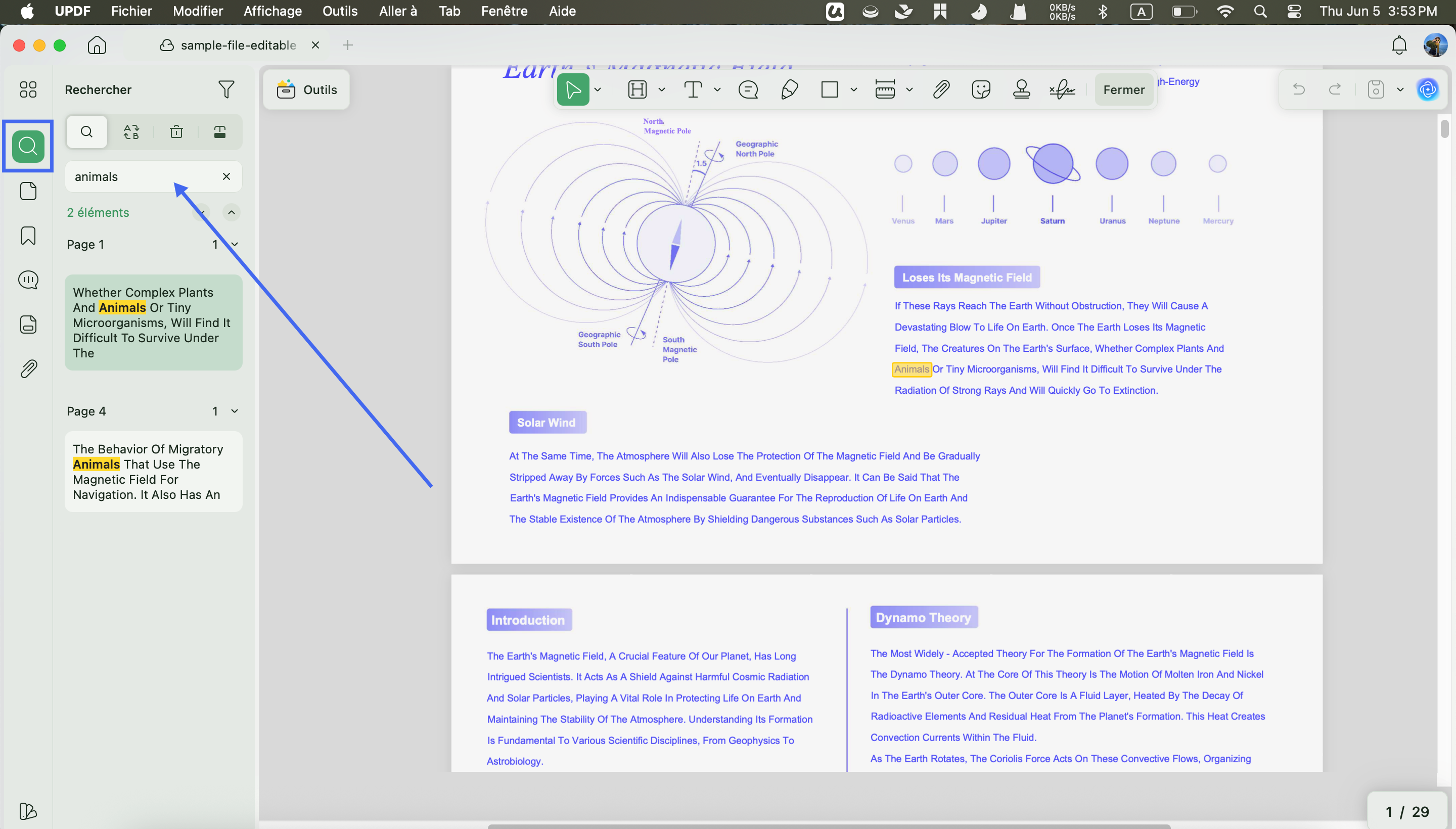The width and height of the screenshot is (1456, 829).
Task: Click the redact trash icon in search panel
Action: (176, 132)
